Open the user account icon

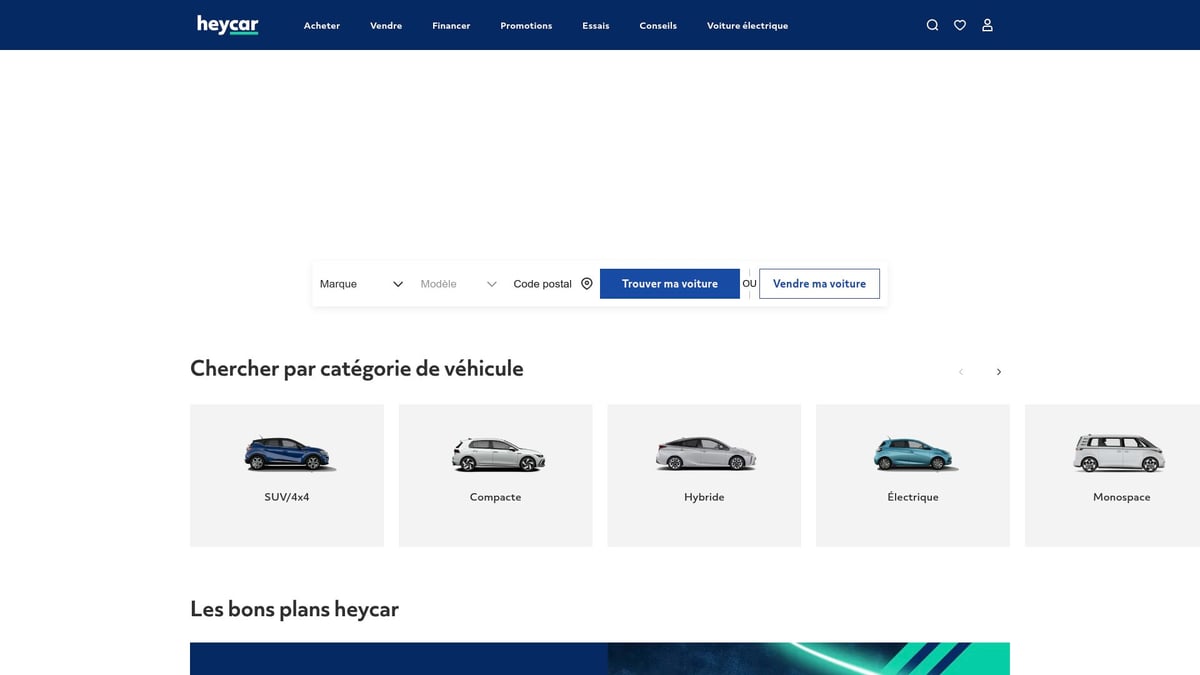pos(987,25)
